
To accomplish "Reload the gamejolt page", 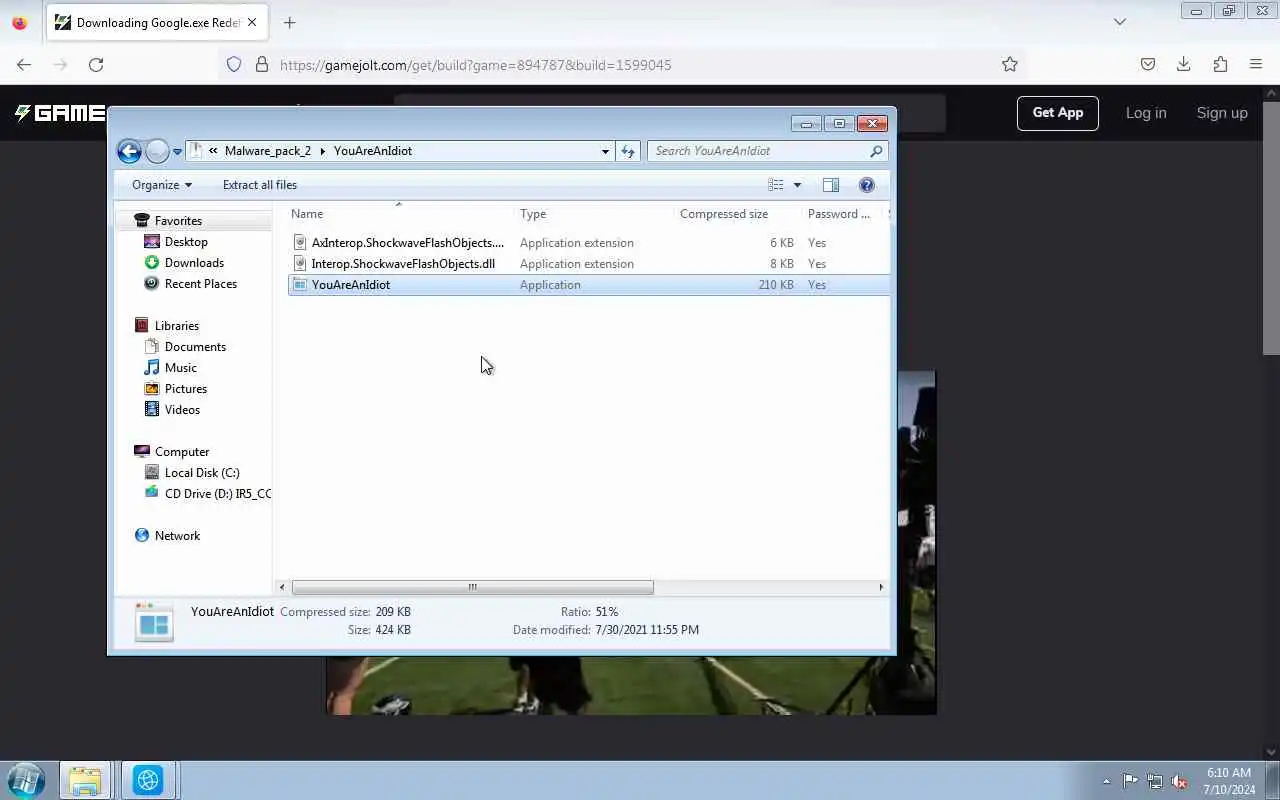I will pos(96,64).
